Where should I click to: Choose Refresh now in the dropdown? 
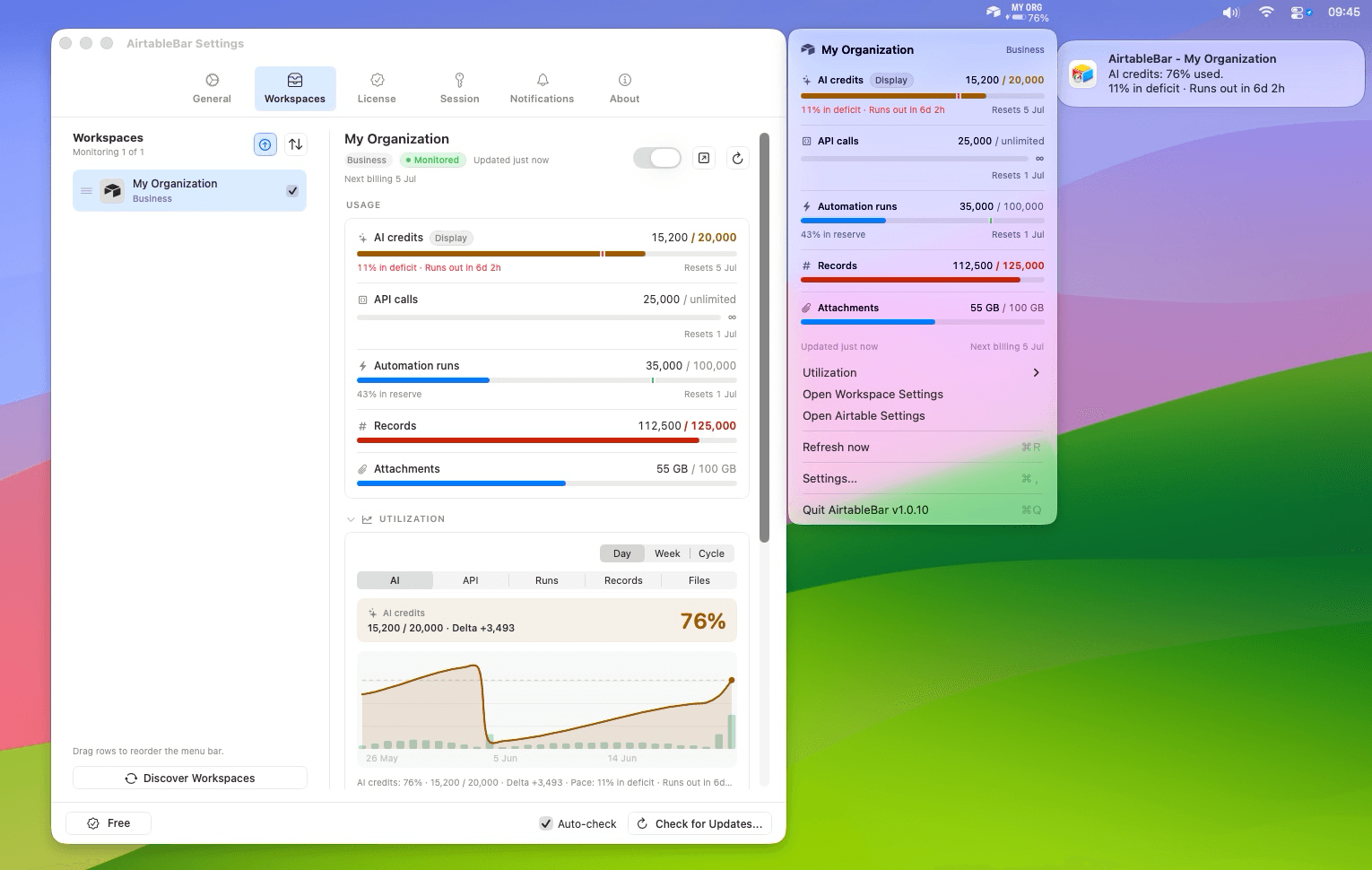(x=922, y=448)
